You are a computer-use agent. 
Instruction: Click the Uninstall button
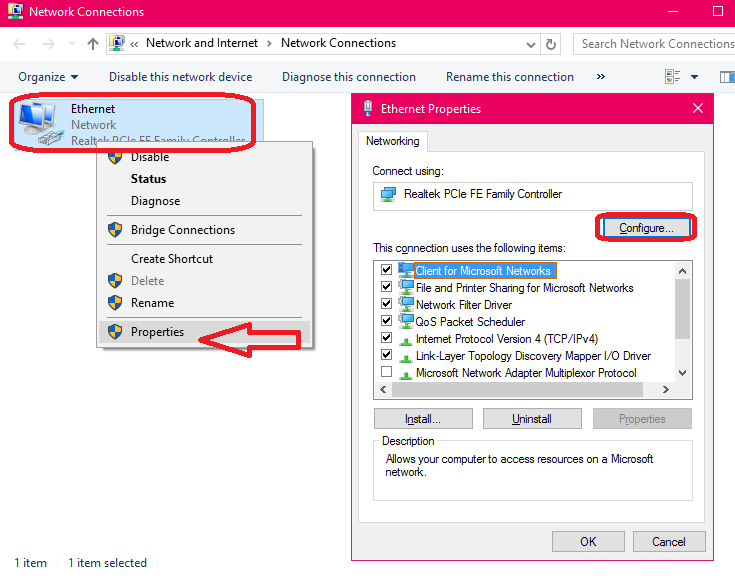pyautogui.click(x=532, y=419)
